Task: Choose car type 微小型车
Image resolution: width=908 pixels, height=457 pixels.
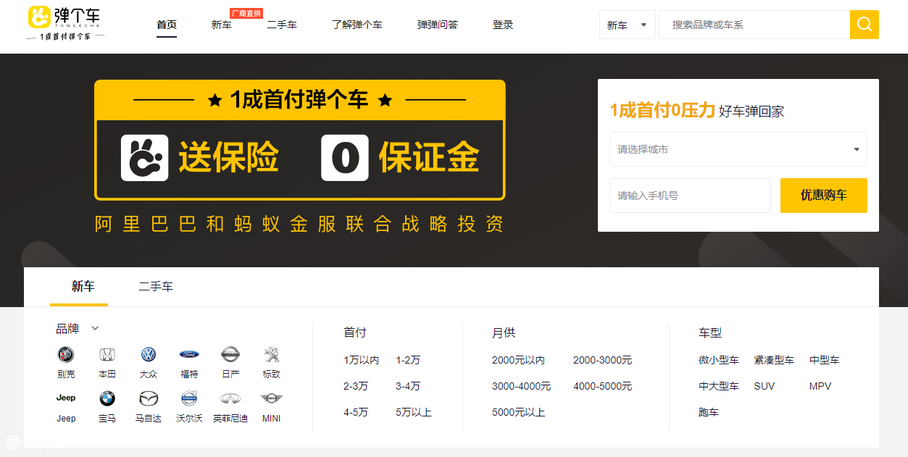Action: pyautogui.click(x=719, y=360)
